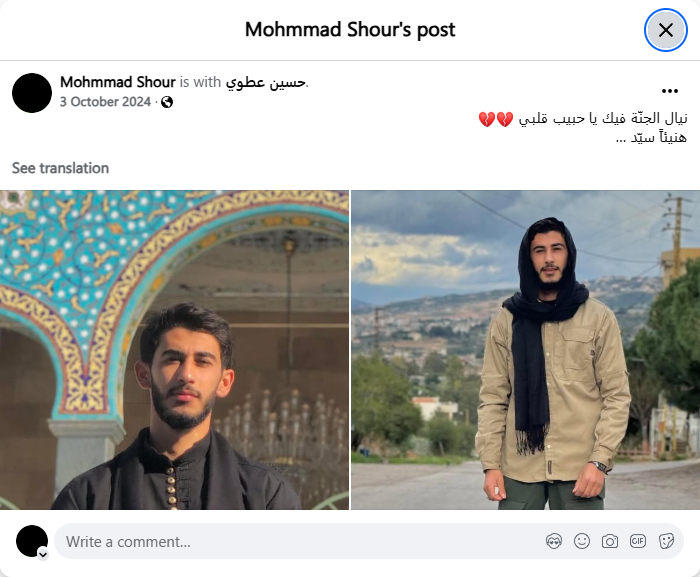The image size is (700, 577).
Task: Open the GIF picker icon
Action: click(638, 541)
